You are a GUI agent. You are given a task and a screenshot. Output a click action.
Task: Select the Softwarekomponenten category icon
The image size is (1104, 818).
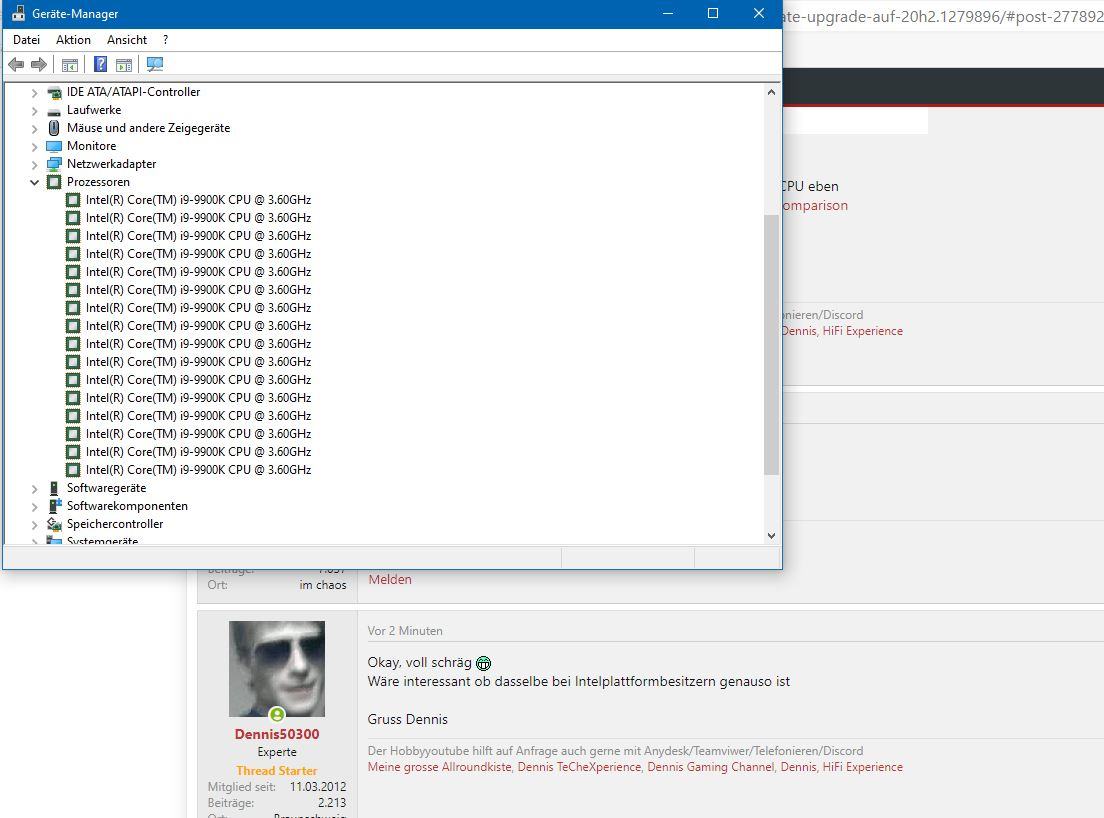coord(54,506)
